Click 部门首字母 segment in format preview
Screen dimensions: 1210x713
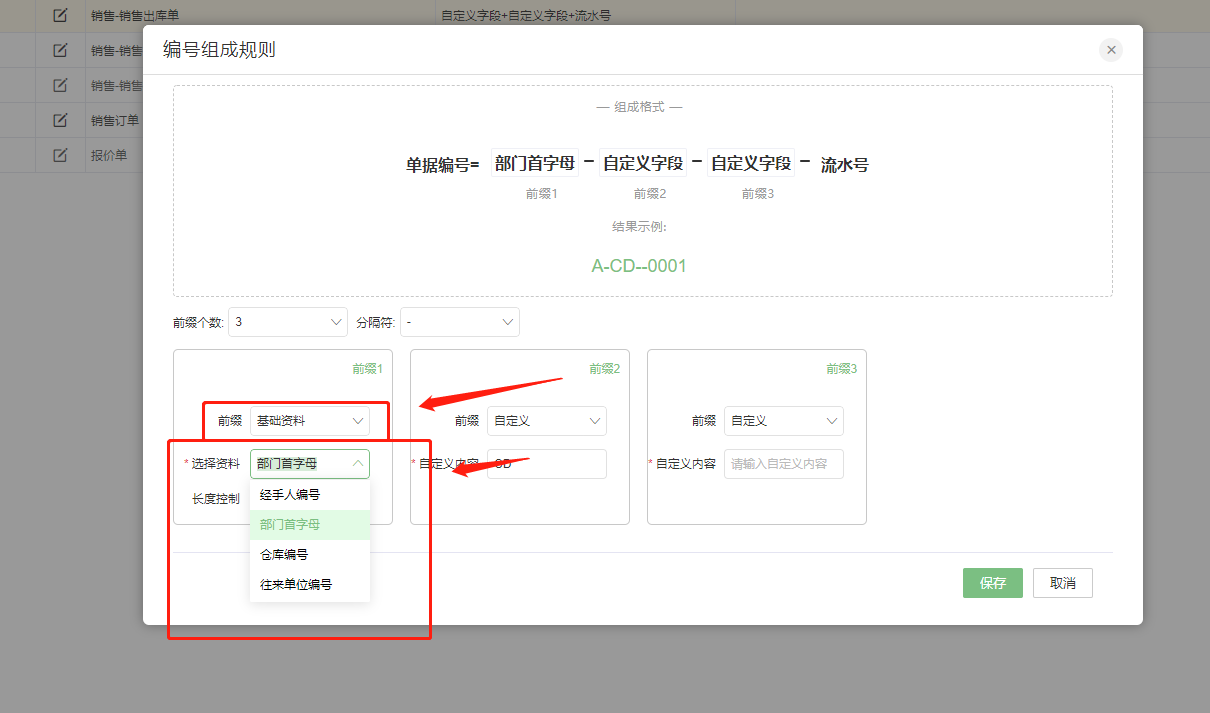click(535, 163)
